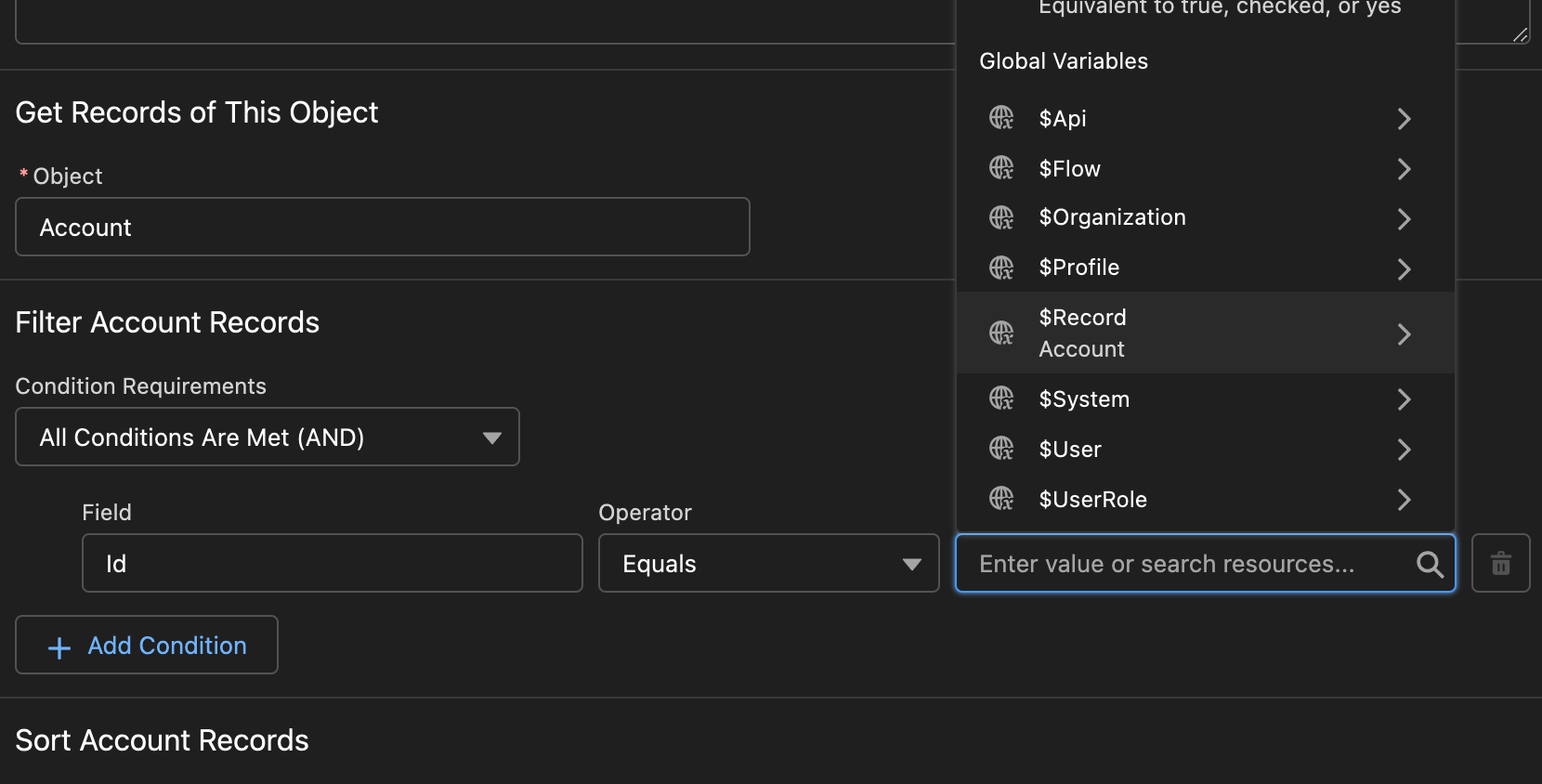Click the Object field containing Account
This screenshot has width=1542, height=784.
point(383,227)
